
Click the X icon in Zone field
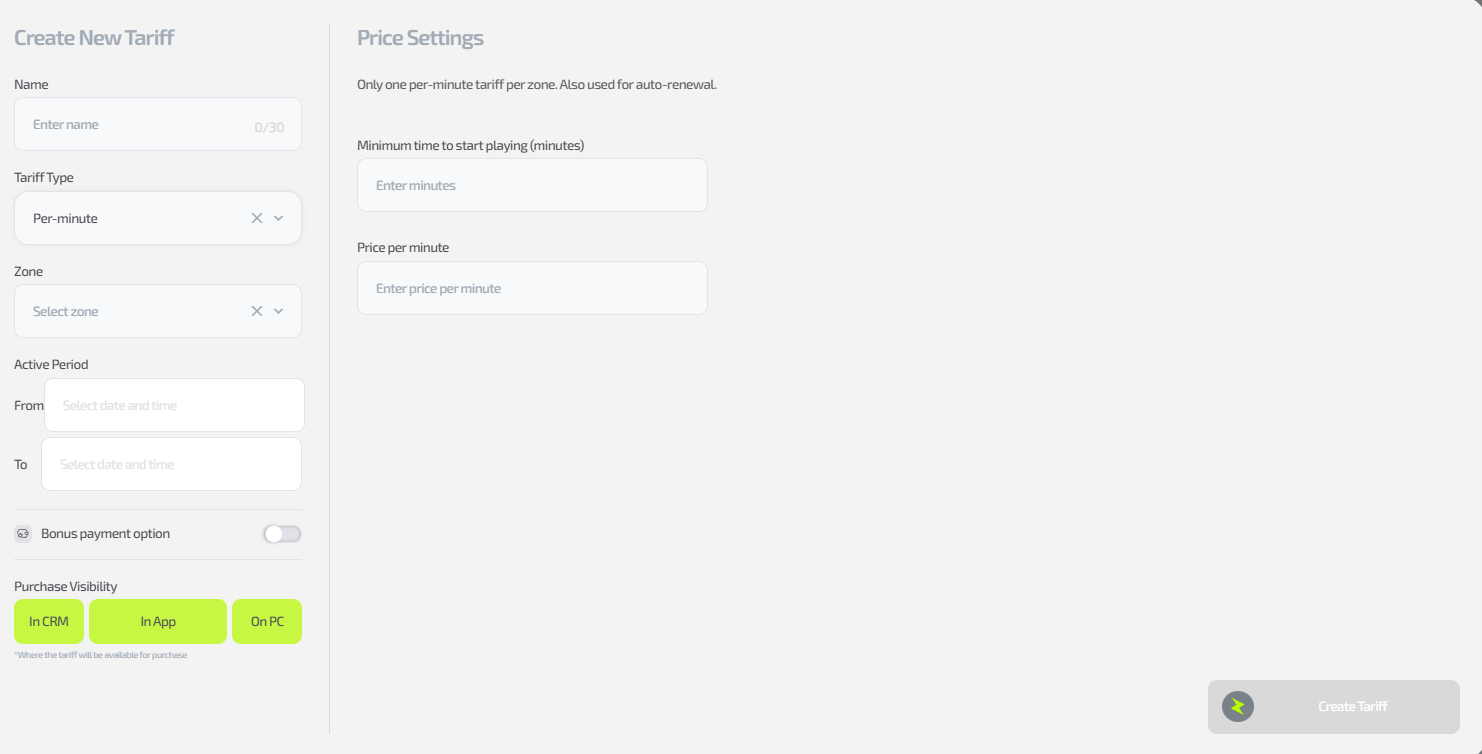(257, 311)
